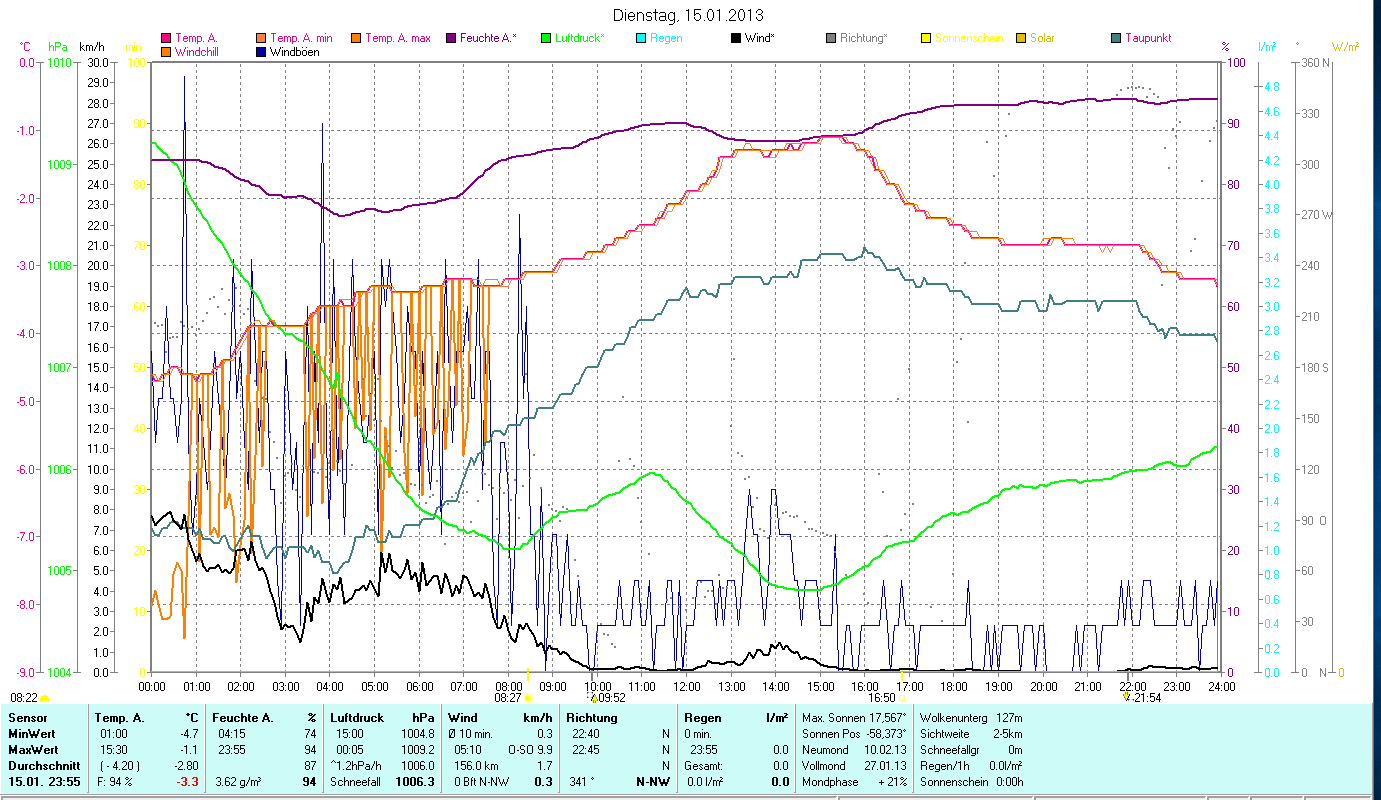Click the 156.0 km wind run value
Image resolution: width=1381 pixels, height=800 pixels.
474,766
